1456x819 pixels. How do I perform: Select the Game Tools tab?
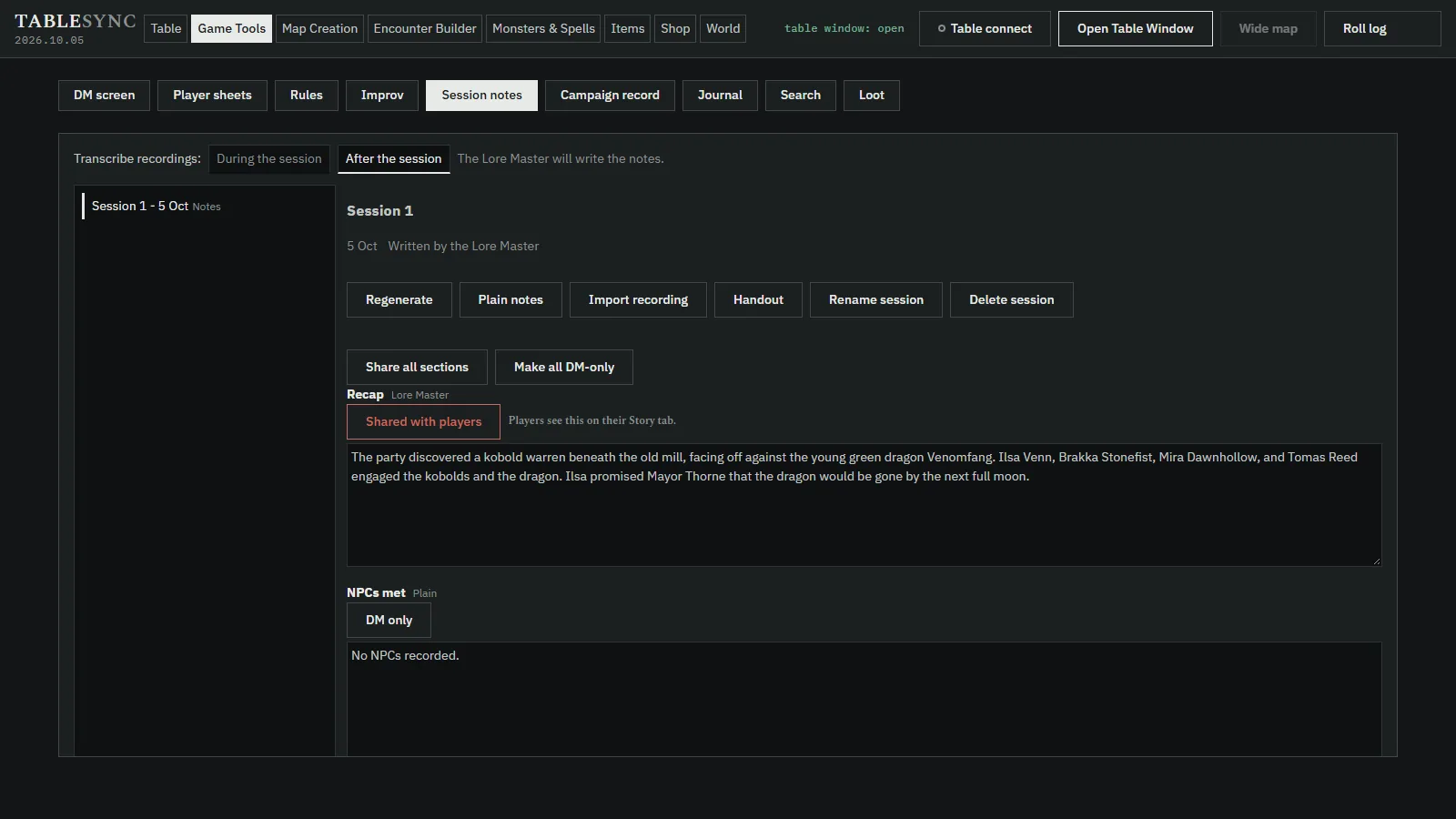pos(232,28)
